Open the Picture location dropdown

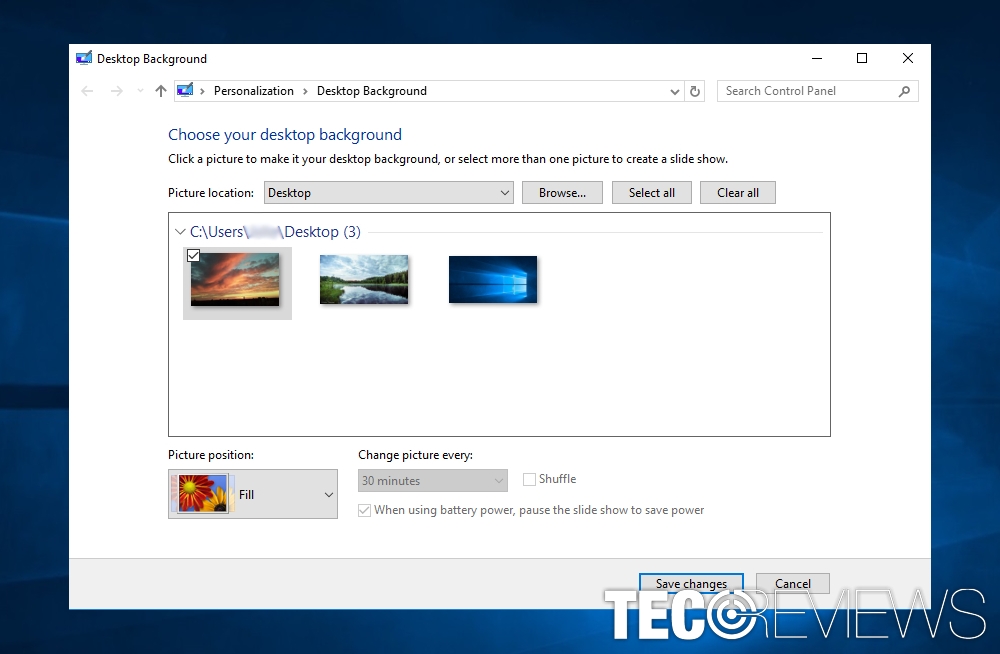(x=388, y=193)
